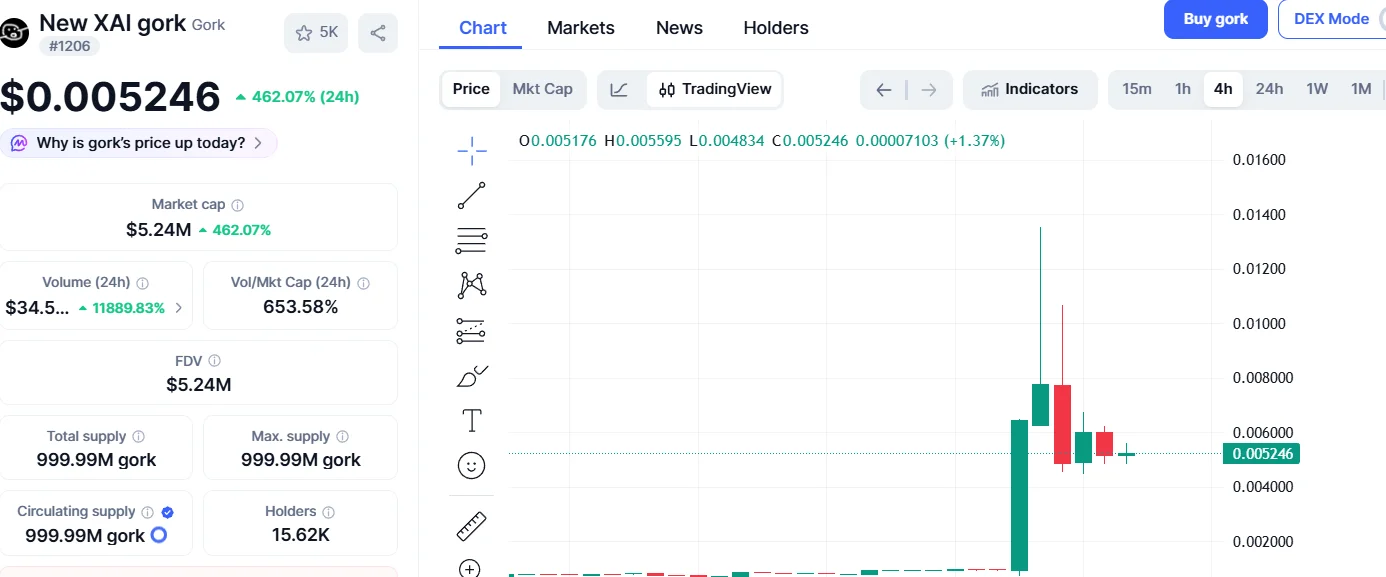
Task: Switch to line chart mode
Action: click(x=620, y=89)
